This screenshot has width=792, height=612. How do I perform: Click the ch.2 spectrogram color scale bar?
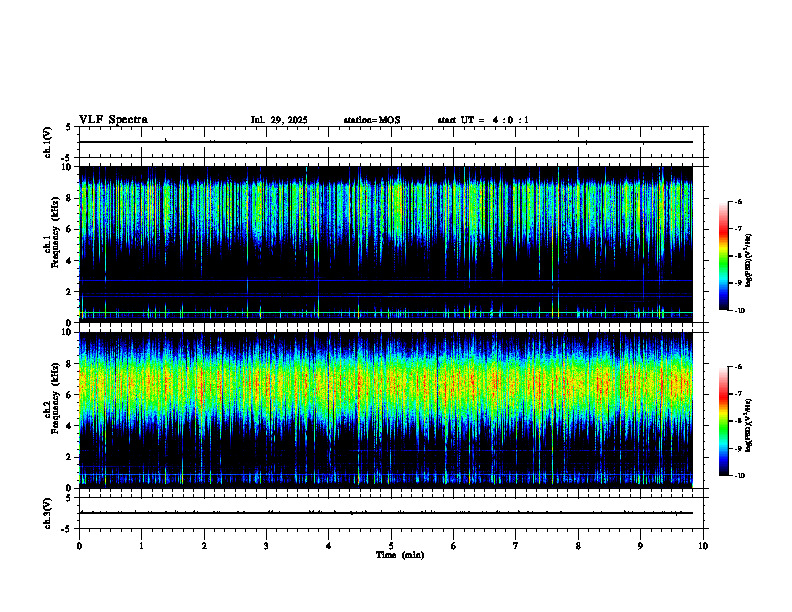tap(723, 421)
